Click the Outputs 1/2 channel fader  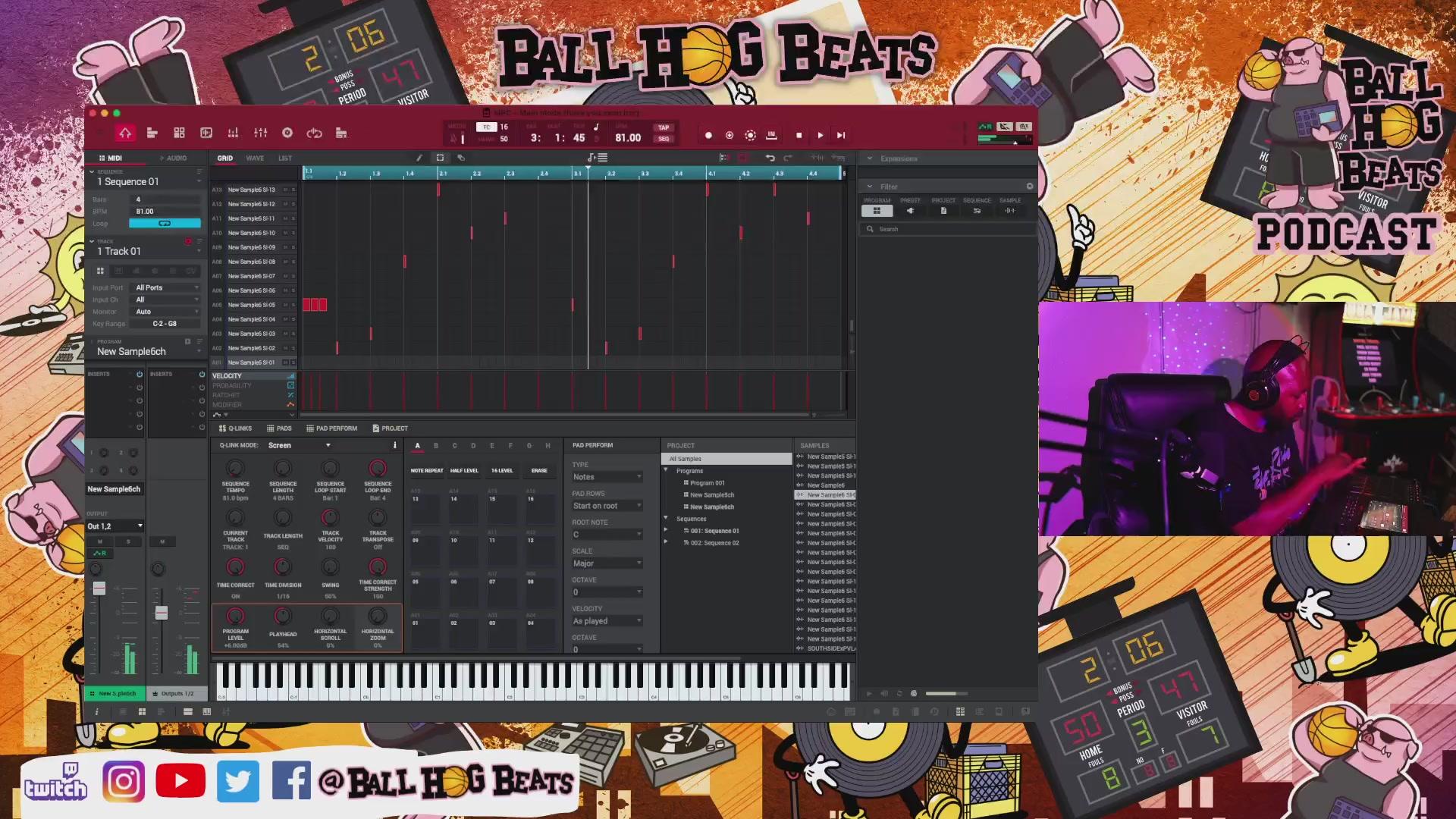(162, 613)
